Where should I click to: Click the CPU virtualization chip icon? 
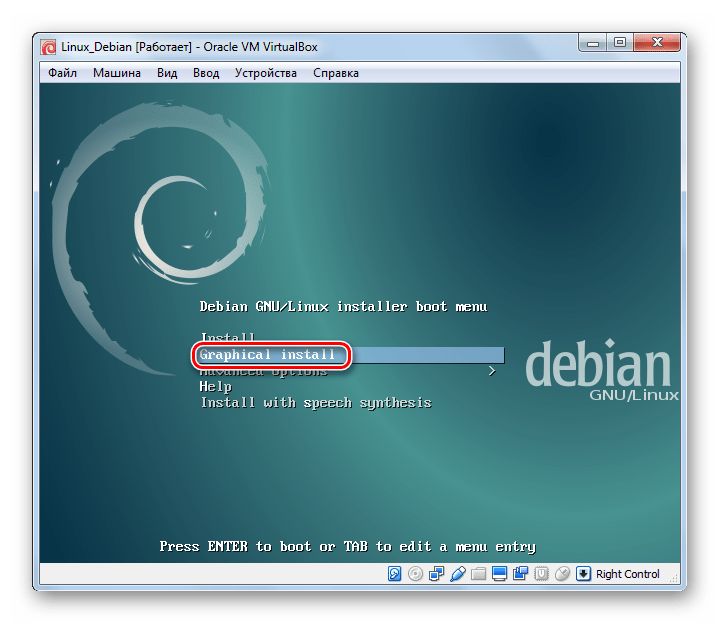(x=541, y=574)
